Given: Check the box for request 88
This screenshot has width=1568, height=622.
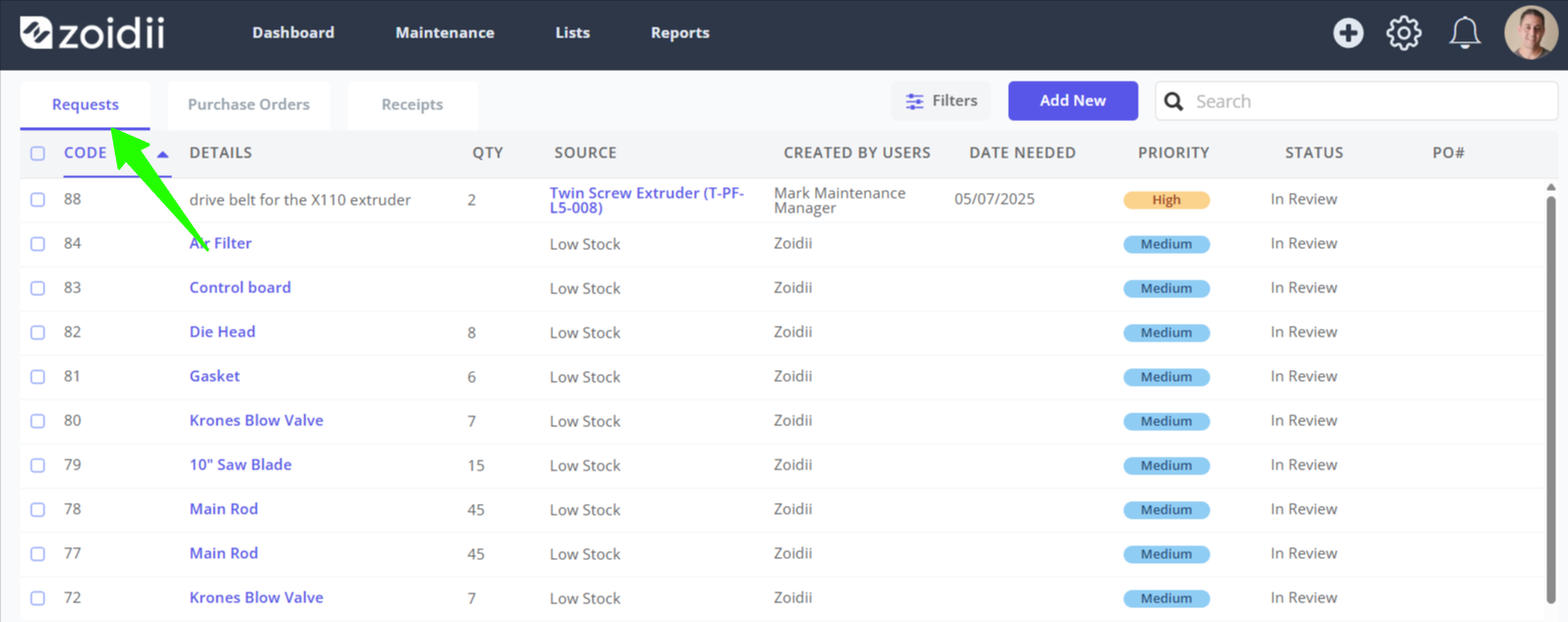Looking at the screenshot, I should [x=37, y=200].
